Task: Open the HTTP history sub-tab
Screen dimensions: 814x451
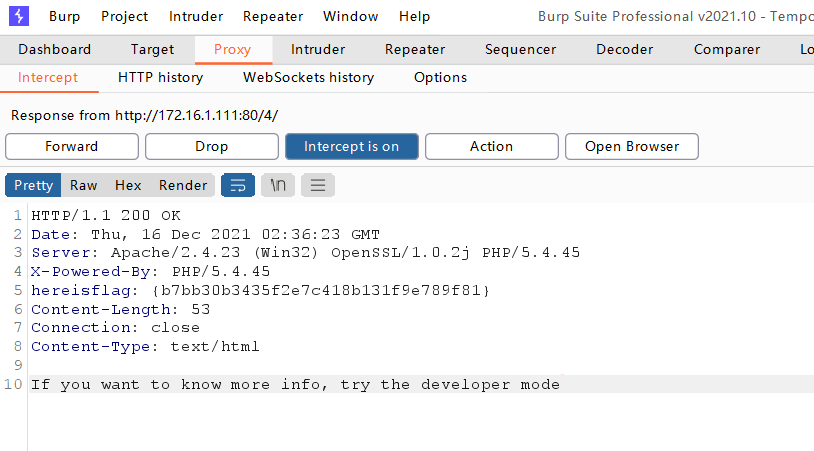Action: pos(160,77)
